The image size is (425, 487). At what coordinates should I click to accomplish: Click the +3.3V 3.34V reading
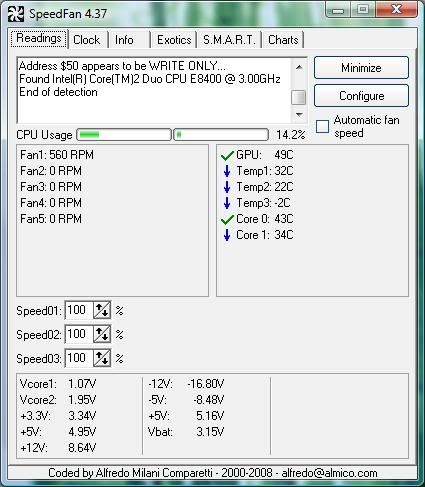58,416
